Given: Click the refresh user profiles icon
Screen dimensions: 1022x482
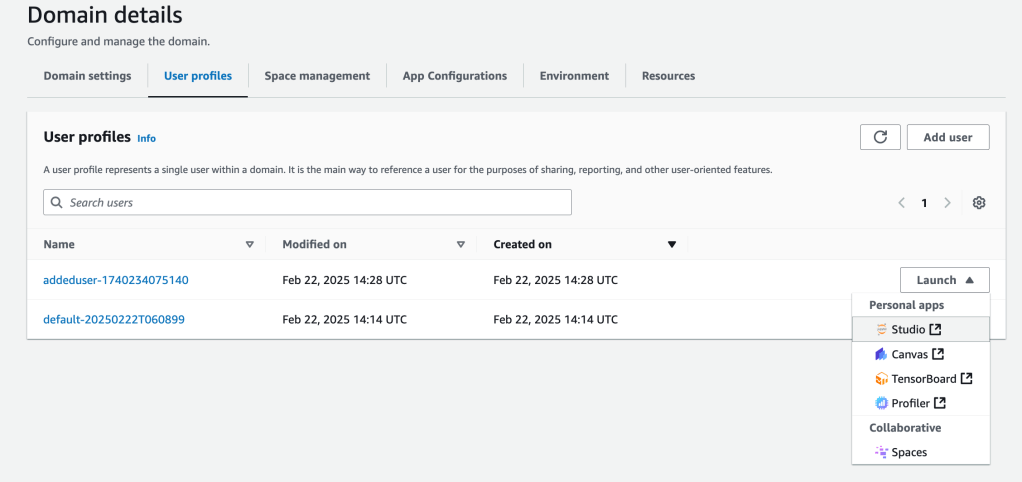Looking at the screenshot, I should 880,137.
